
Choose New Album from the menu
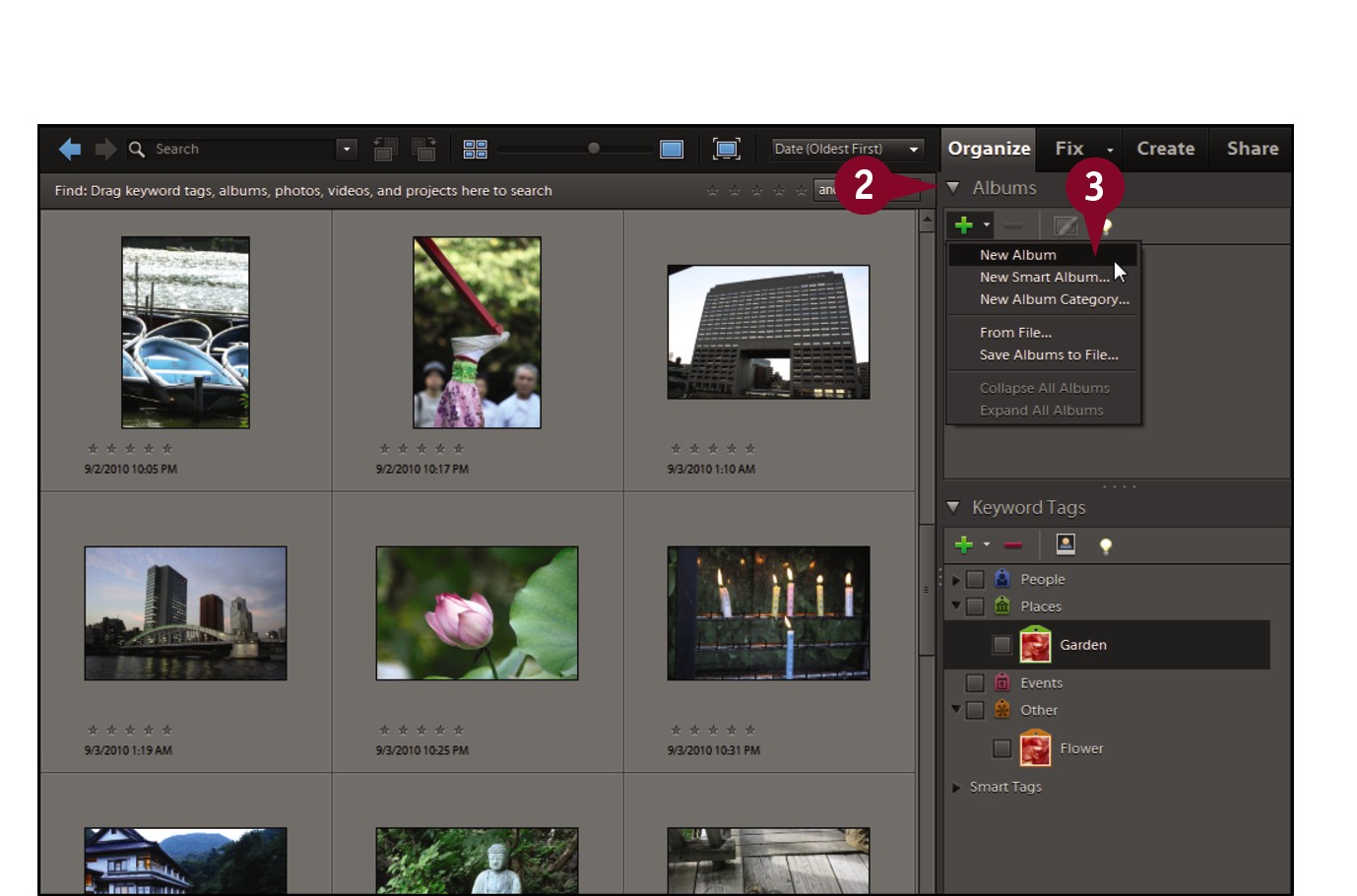pos(1042,254)
